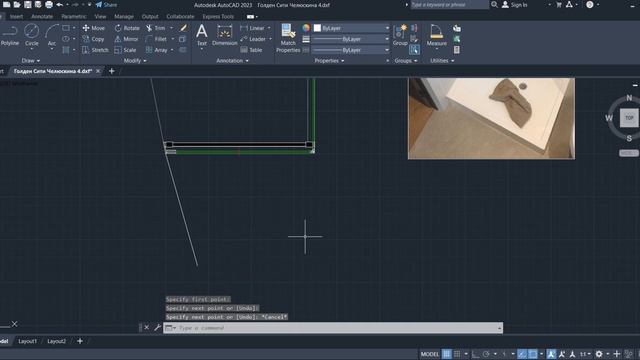Expand the Utilities panel

coord(442,60)
